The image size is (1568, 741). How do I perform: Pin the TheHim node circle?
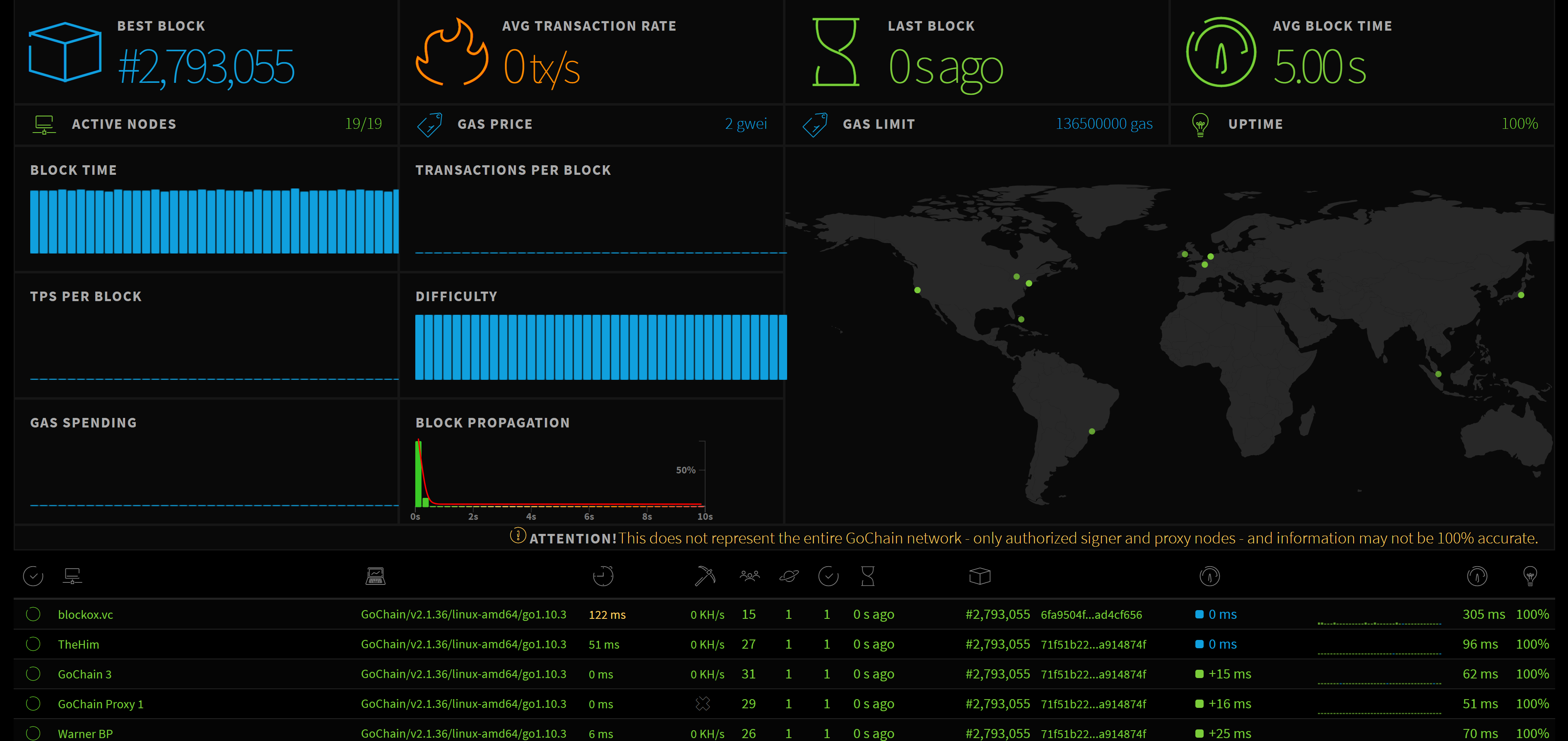point(34,644)
